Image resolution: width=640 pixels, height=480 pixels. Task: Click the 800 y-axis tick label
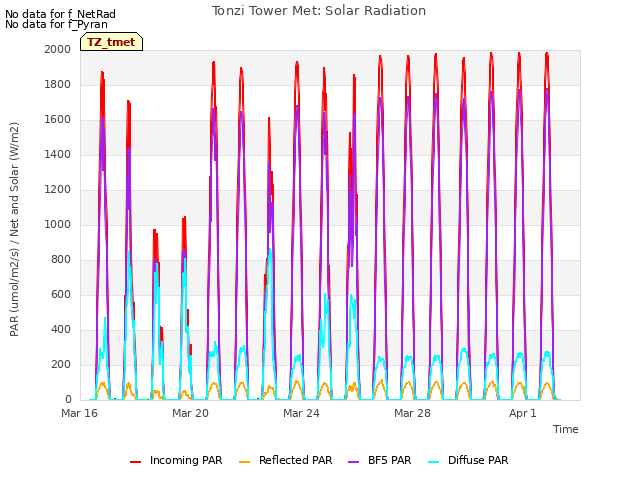point(61,260)
